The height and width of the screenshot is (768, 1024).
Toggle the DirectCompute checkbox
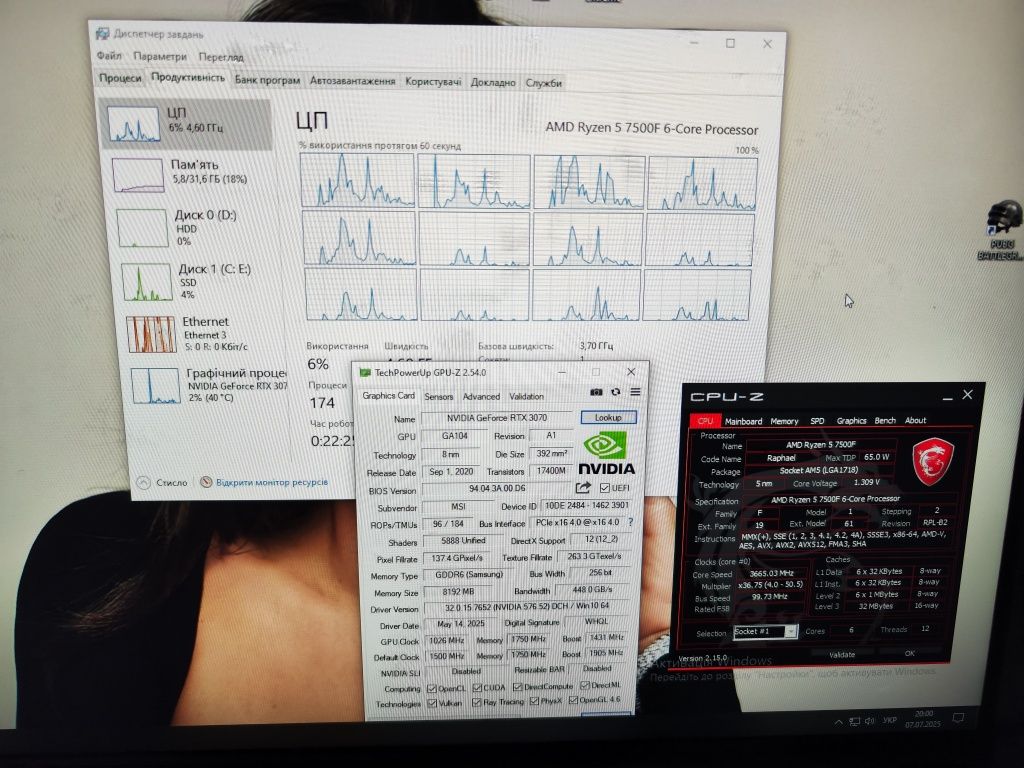coord(518,687)
